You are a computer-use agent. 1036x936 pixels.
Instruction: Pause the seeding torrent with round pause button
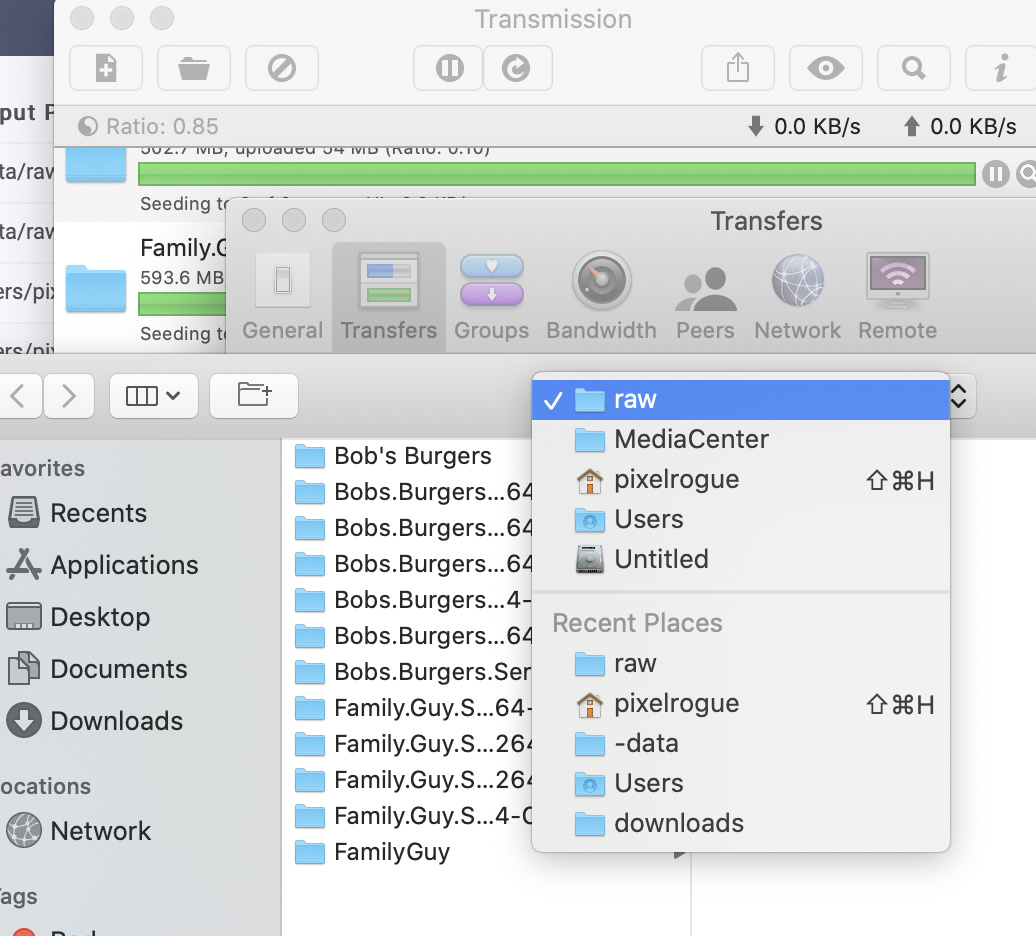tap(995, 174)
